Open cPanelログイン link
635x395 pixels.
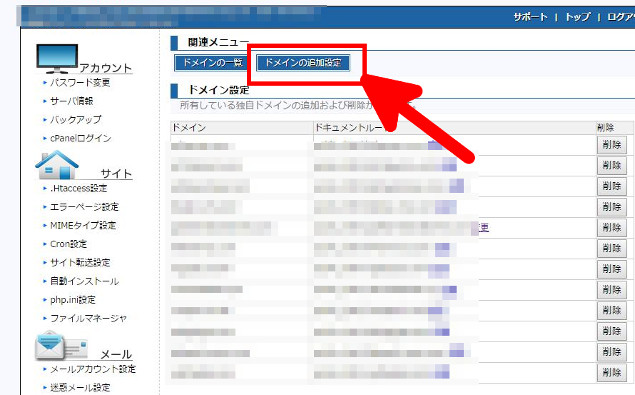click(x=80, y=138)
